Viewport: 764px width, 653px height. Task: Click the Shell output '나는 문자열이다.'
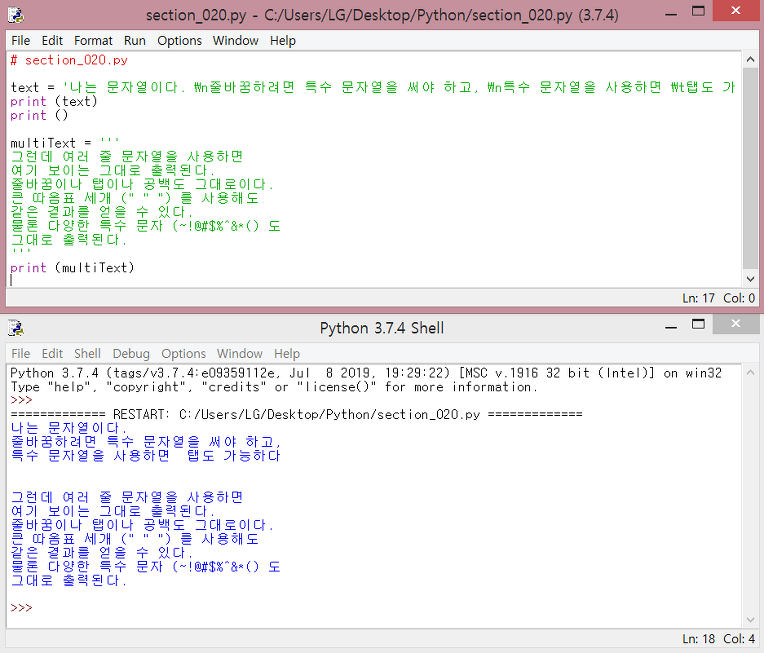point(68,428)
